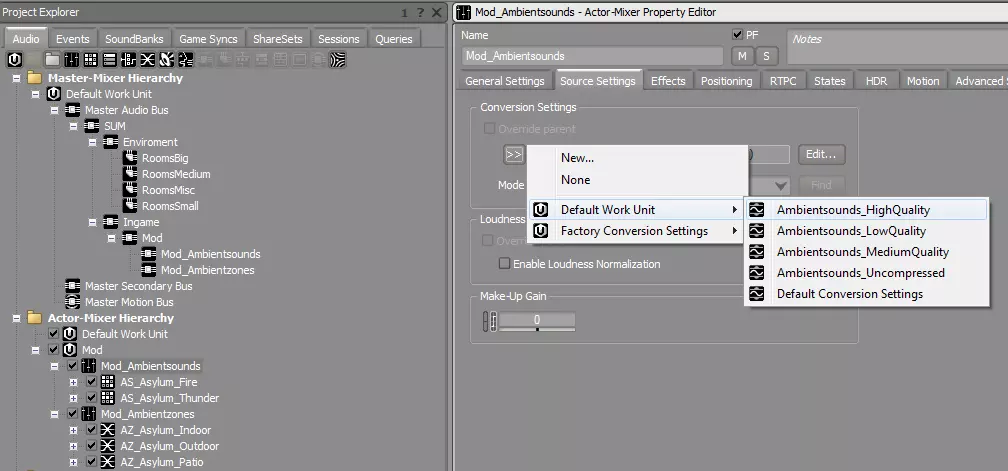Image resolution: width=1008 pixels, height=471 pixels.
Task: Click the Master-Mixer Hierarchy folder icon
Action: [x=35, y=78]
